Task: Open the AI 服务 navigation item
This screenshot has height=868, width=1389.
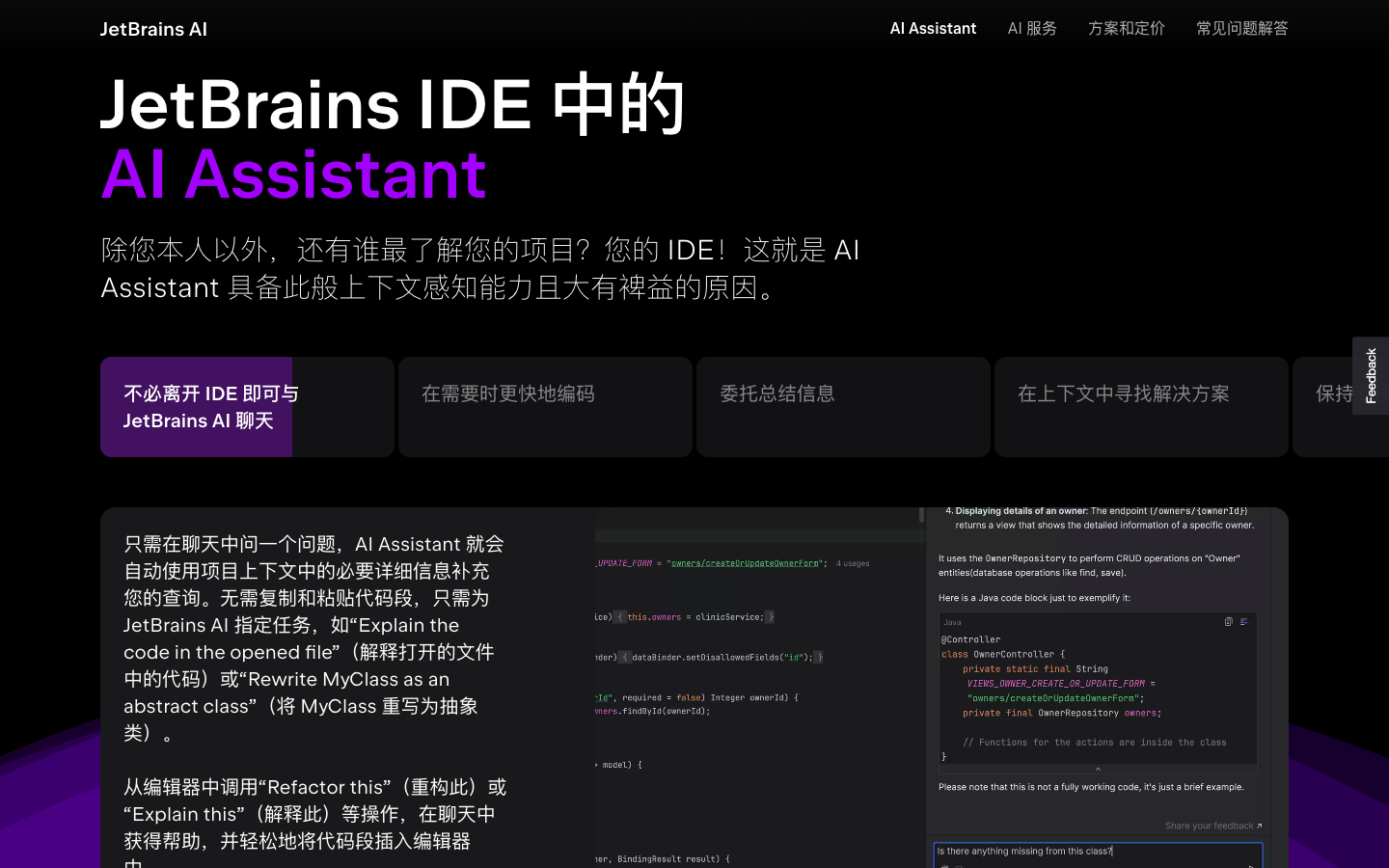Action: click(x=1031, y=29)
